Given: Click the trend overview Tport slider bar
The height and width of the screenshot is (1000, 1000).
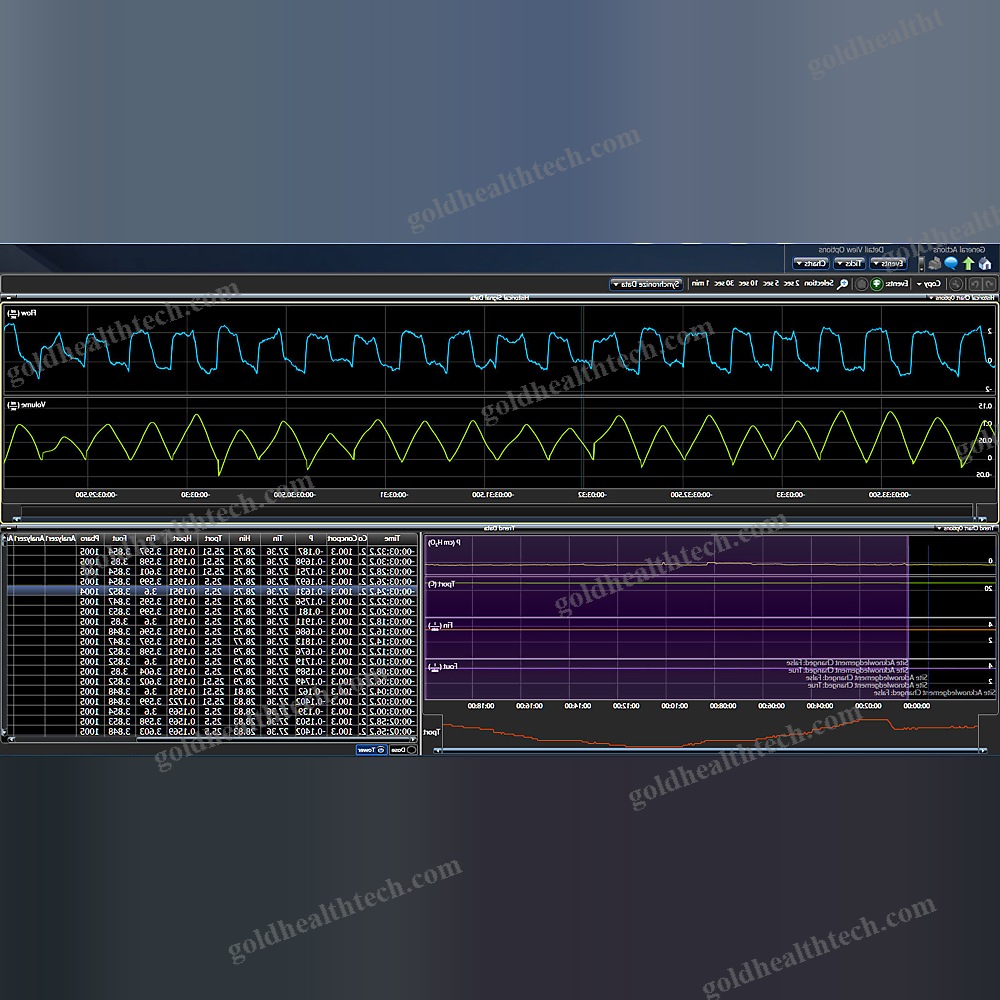Looking at the screenshot, I should (x=709, y=751).
